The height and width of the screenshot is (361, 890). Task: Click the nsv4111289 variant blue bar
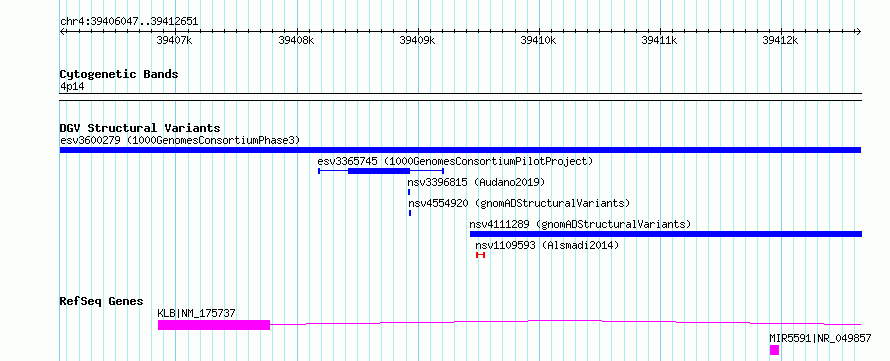666,234
